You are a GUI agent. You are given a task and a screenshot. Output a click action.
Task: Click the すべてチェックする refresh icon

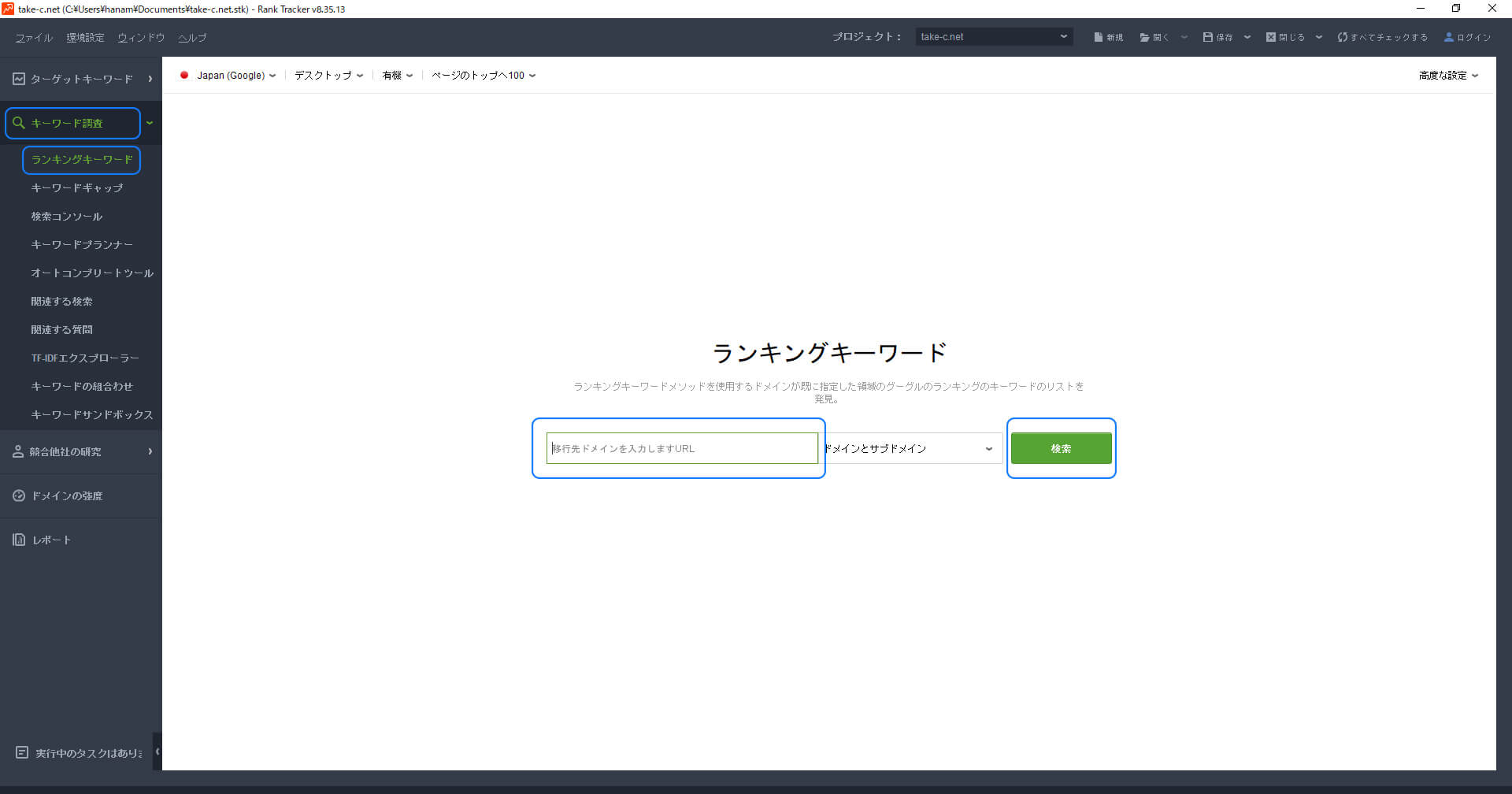[1342, 37]
